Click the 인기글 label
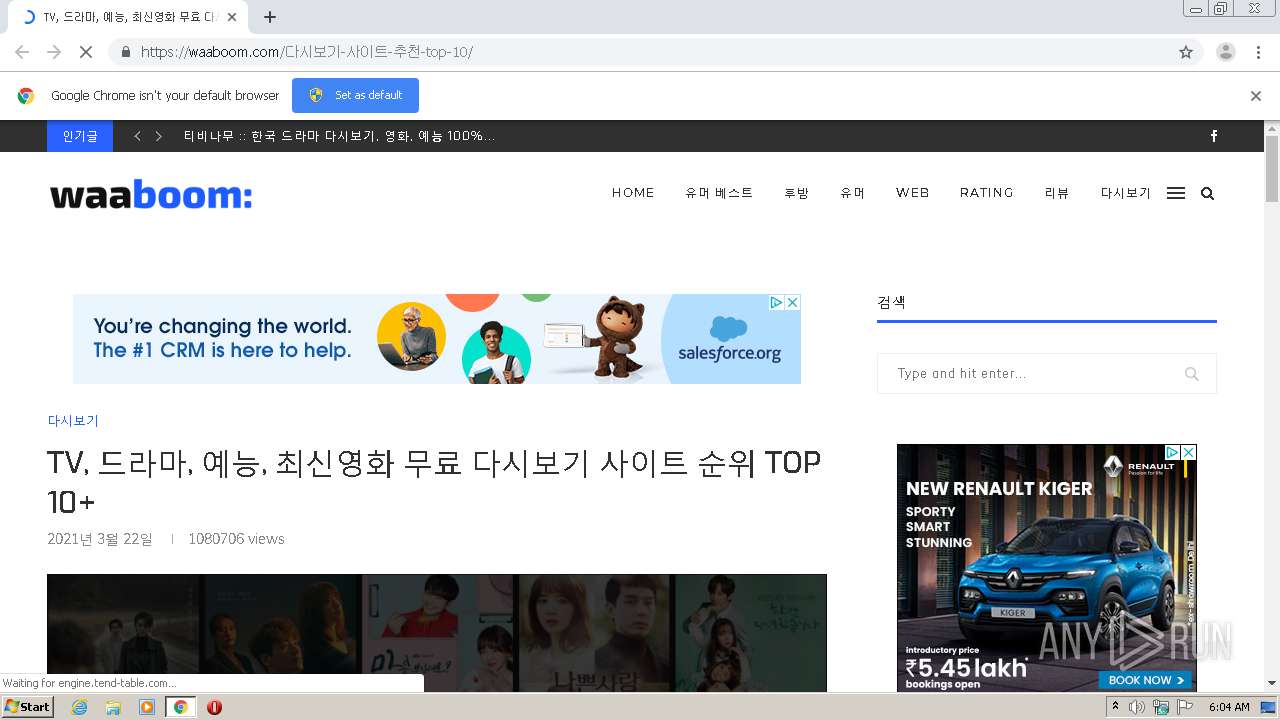Image resolution: width=1280 pixels, height=720 pixels. tap(80, 136)
